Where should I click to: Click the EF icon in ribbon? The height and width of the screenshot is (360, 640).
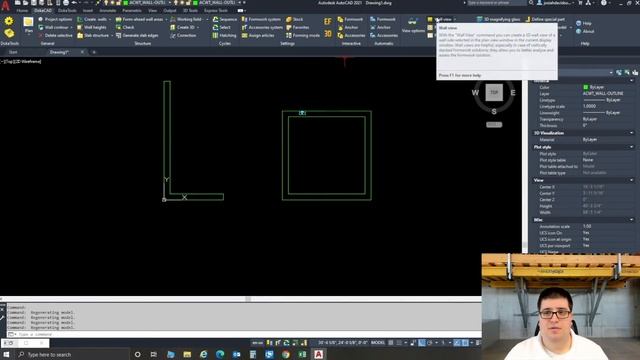[x=328, y=22]
